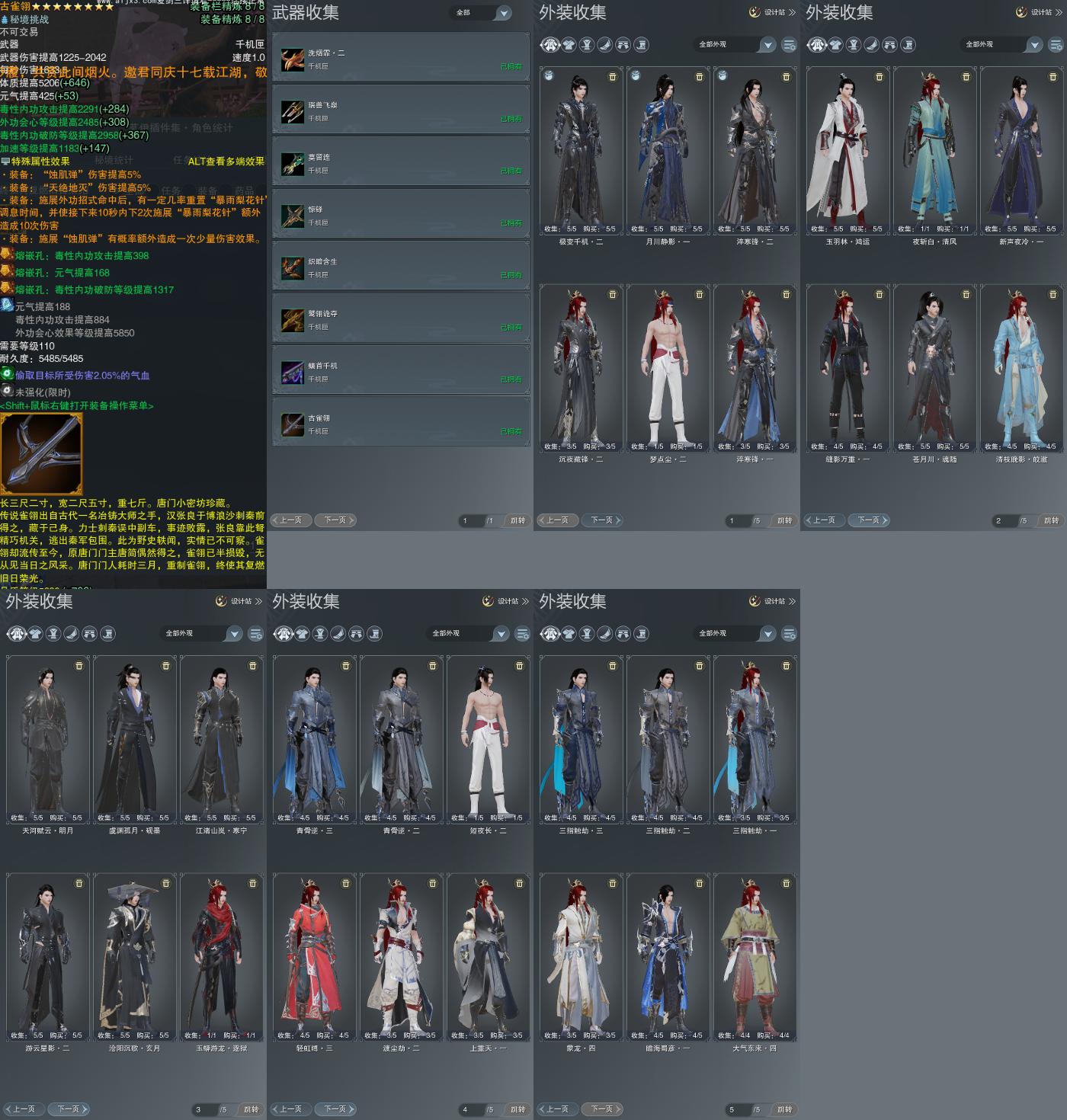This screenshot has height=1120, width=1067.
Task: Click ALT查看多端效果 text in tooltip
Action: (226, 162)
